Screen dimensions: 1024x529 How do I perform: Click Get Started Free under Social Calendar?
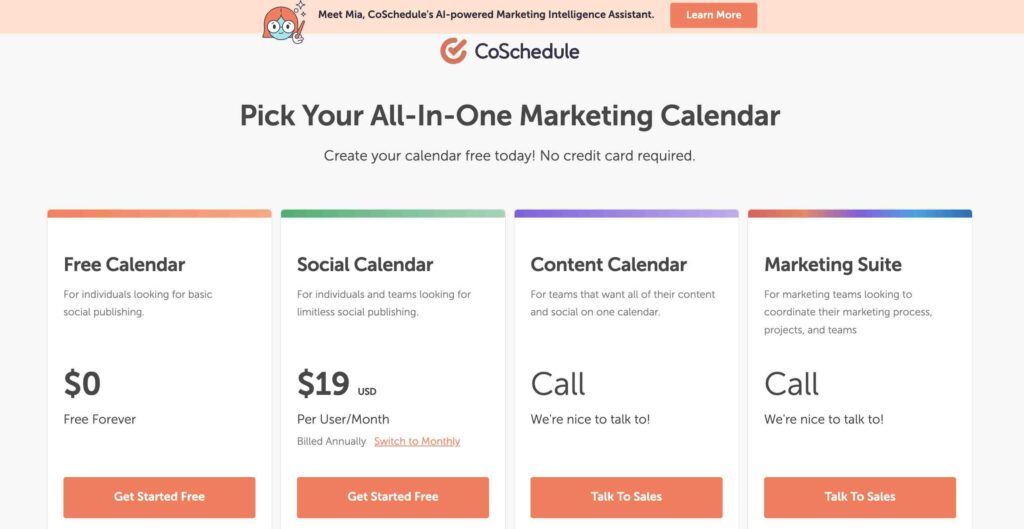coord(392,497)
